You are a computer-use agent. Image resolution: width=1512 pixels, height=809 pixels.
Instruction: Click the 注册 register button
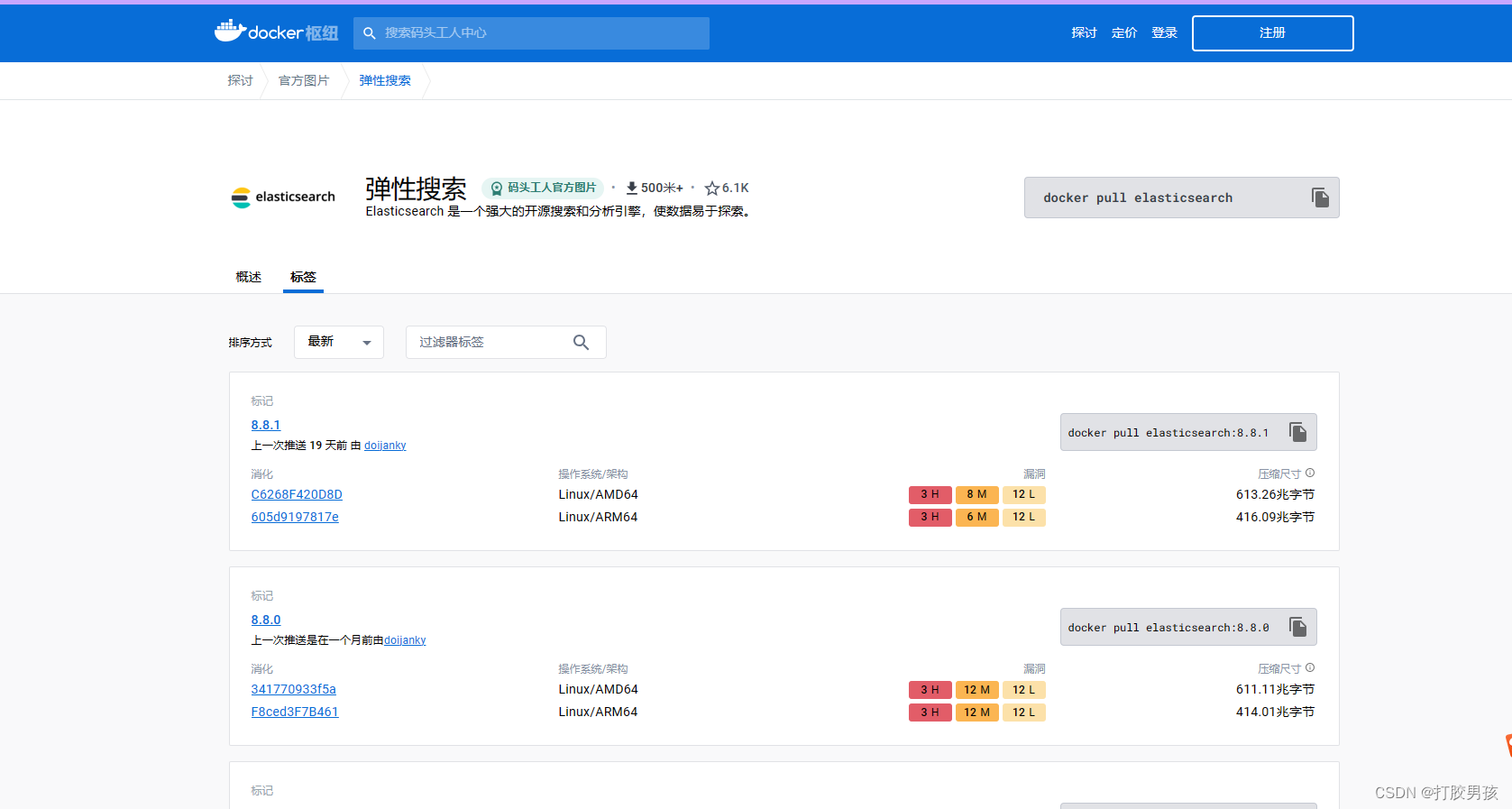[1272, 33]
